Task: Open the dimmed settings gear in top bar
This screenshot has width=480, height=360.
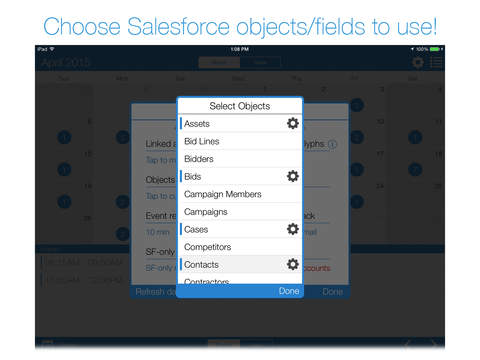Action: pos(418,62)
